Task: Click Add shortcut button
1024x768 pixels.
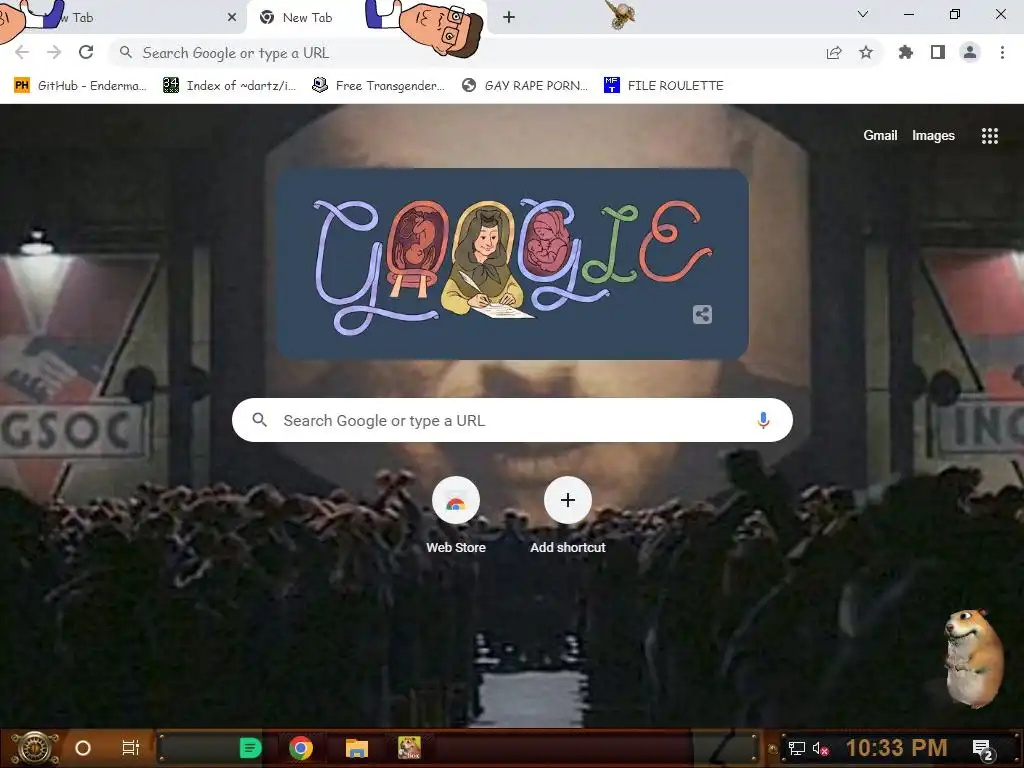Action: 568,516
